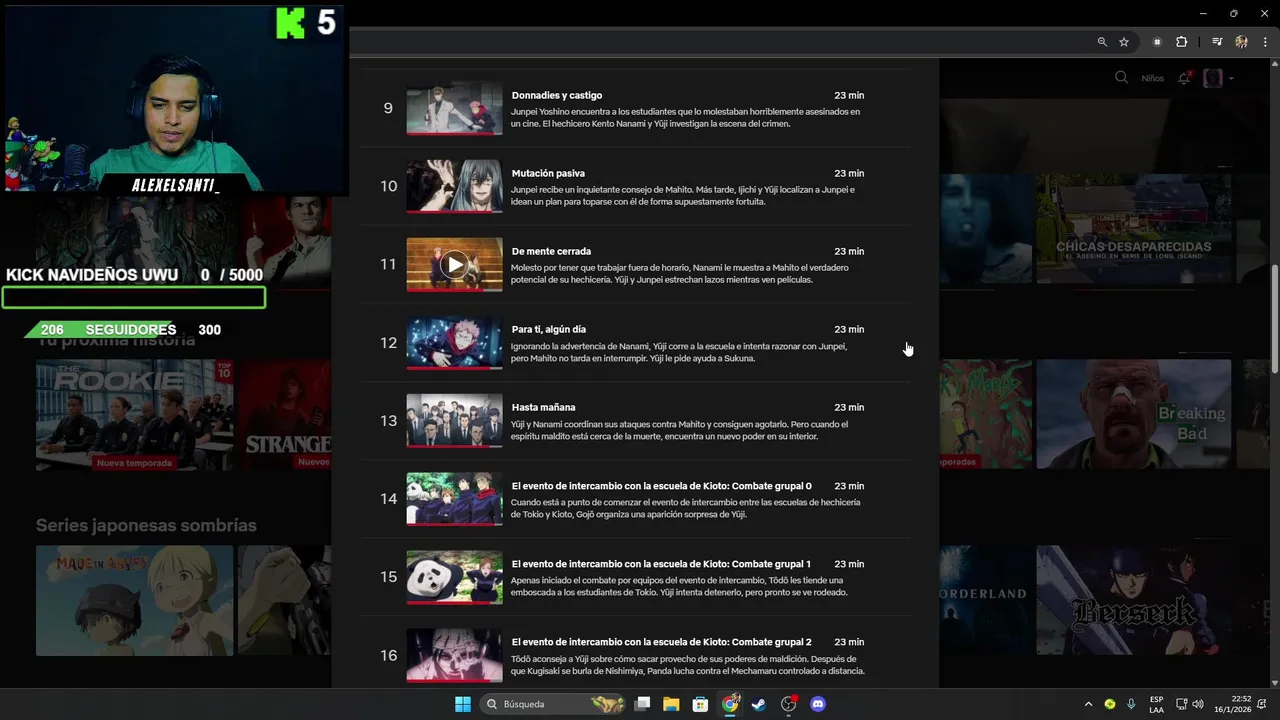Viewport: 1280px width, 720px height.
Task: Click the title ending 'Combate grupal 0'
Action: point(662,486)
